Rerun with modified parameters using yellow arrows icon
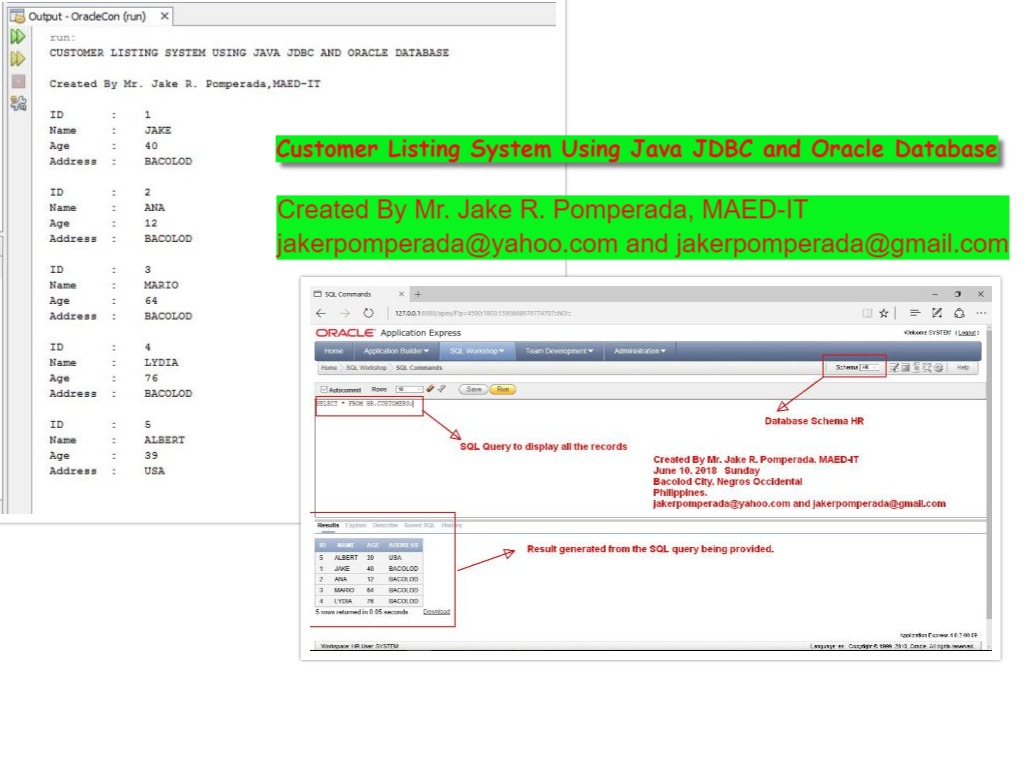The width and height of the screenshot is (1024, 768). (x=18, y=58)
